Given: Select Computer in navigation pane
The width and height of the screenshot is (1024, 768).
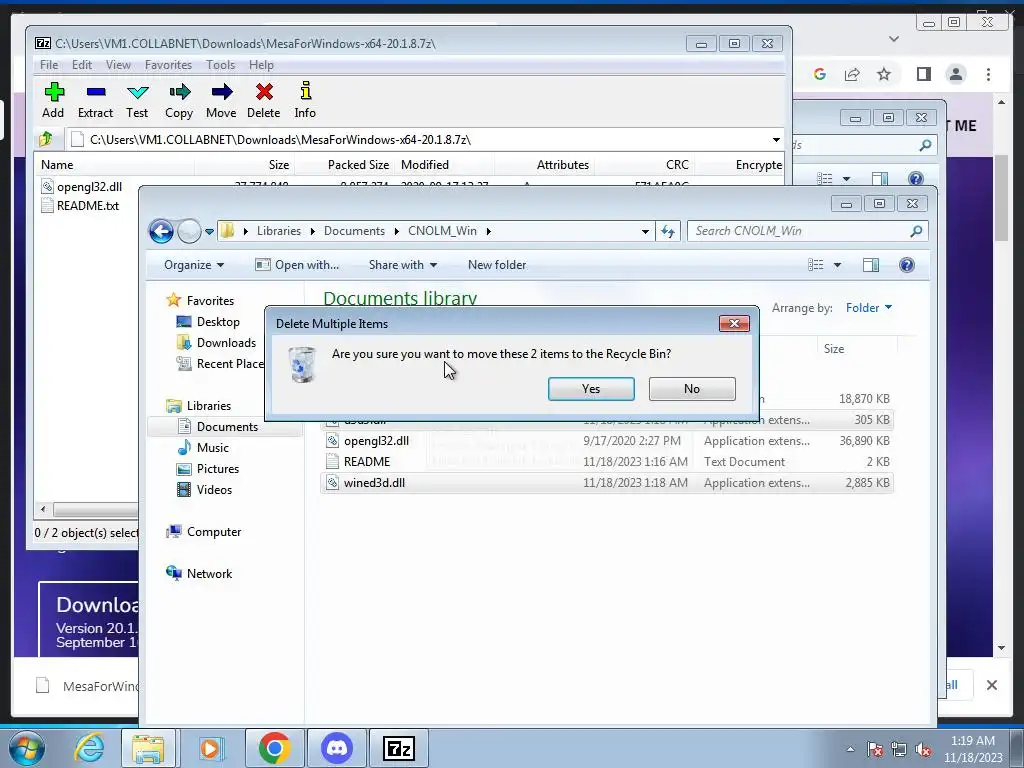Looking at the screenshot, I should pos(203,532).
